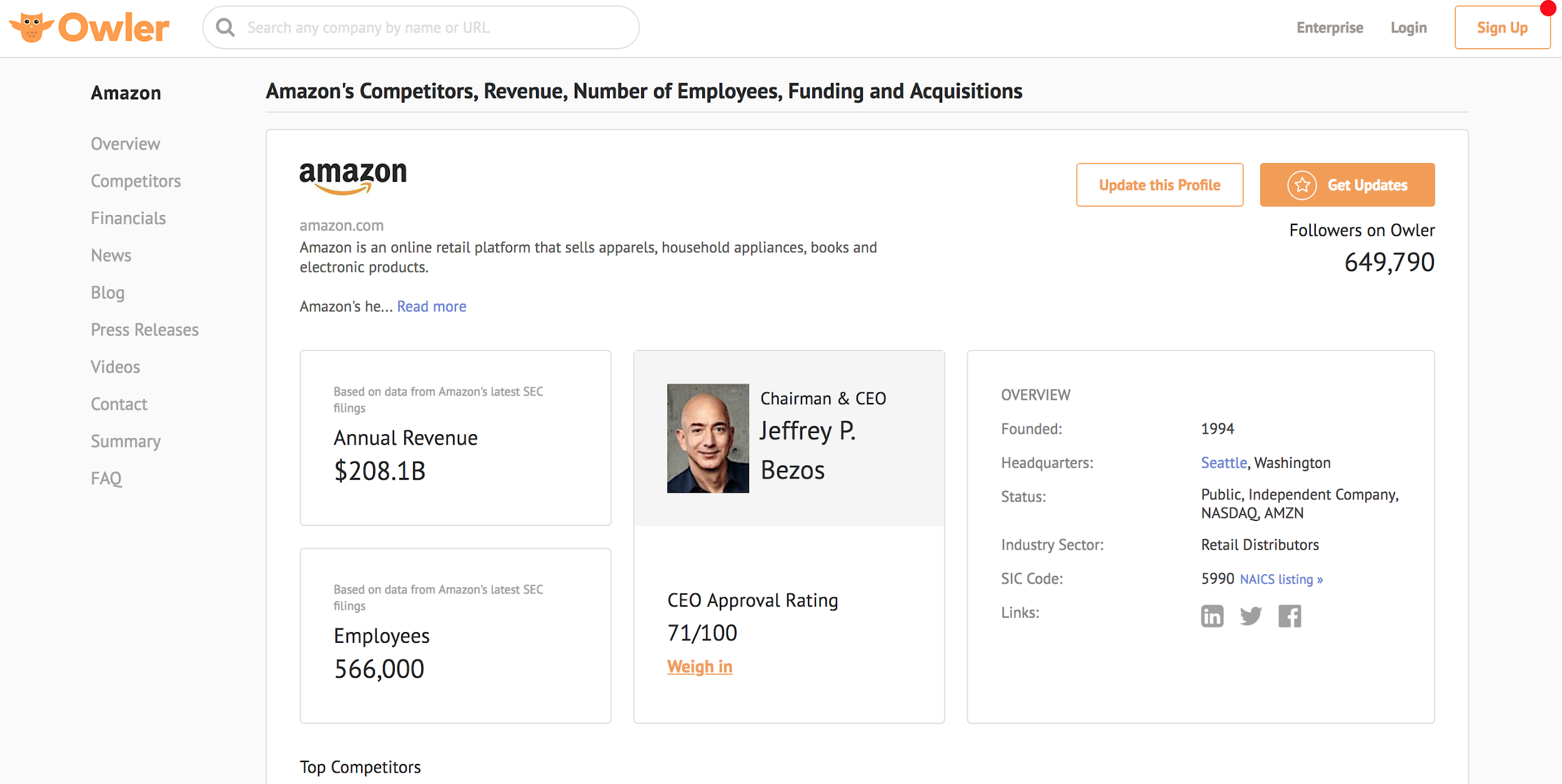Click the 649,790 followers count
Screen dimensions: 1562x784
pyautogui.click(x=1390, y=262)
